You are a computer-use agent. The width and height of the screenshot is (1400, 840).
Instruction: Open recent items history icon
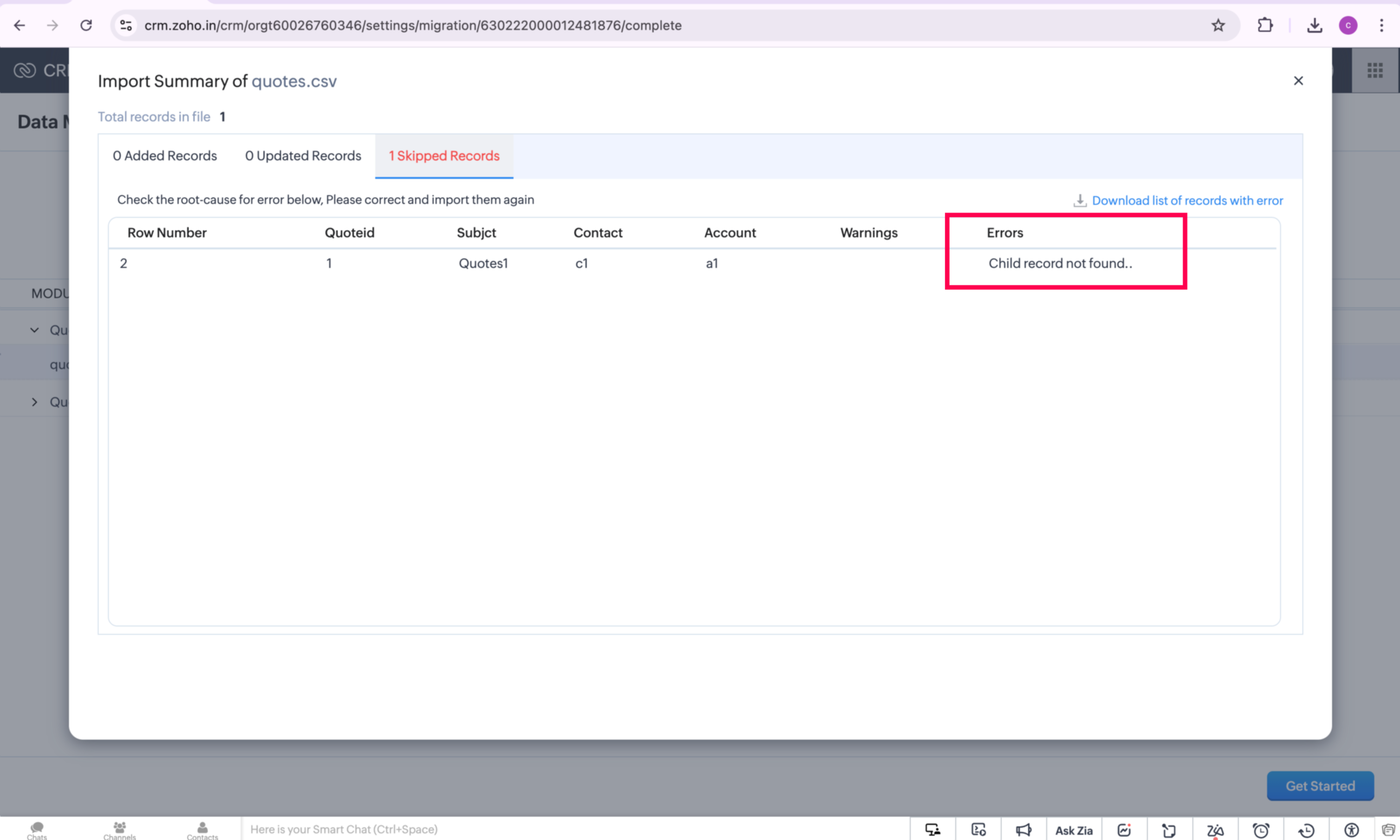tap(1306, 830)
